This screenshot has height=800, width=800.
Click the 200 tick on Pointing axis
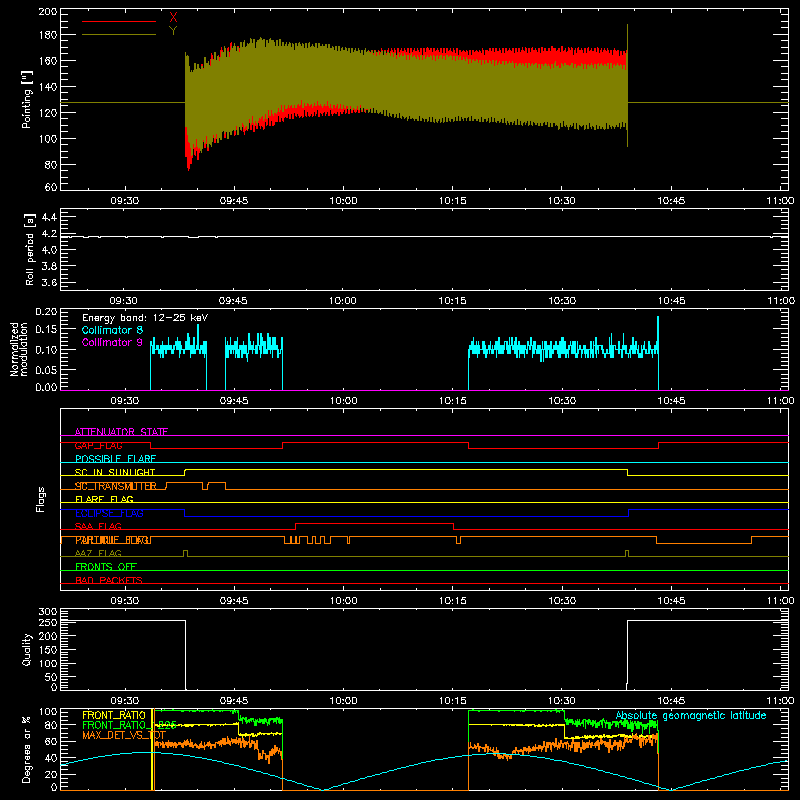[x=47, y=11]
